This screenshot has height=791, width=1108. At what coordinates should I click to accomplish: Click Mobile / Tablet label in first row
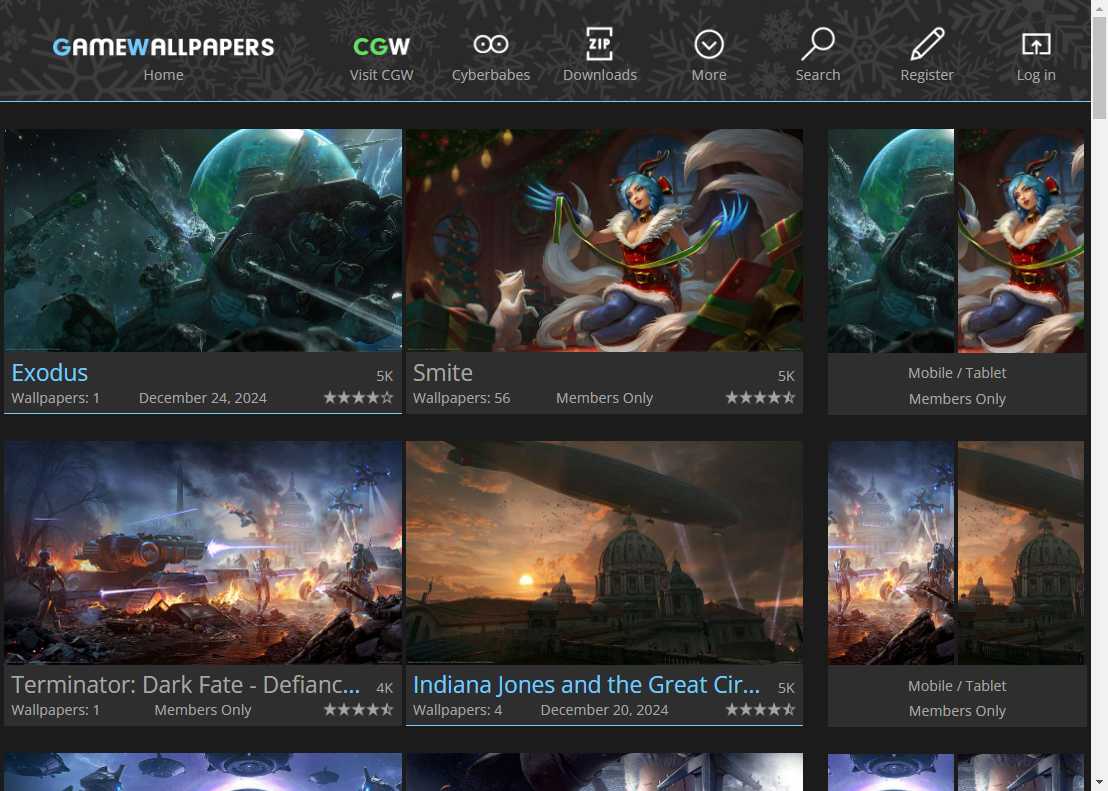pyautogui.click(x=957, y=373)
